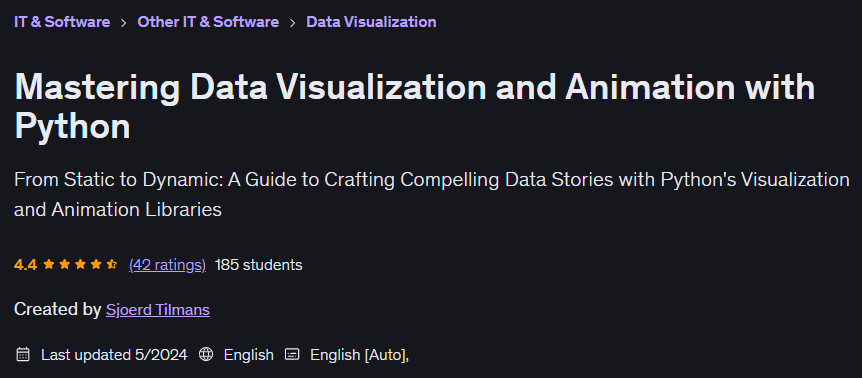The height and width of the screenshot is (378, 862).
Task: Click the English language label beside globe
Action: pyautogui.click(x=248, y=355)
